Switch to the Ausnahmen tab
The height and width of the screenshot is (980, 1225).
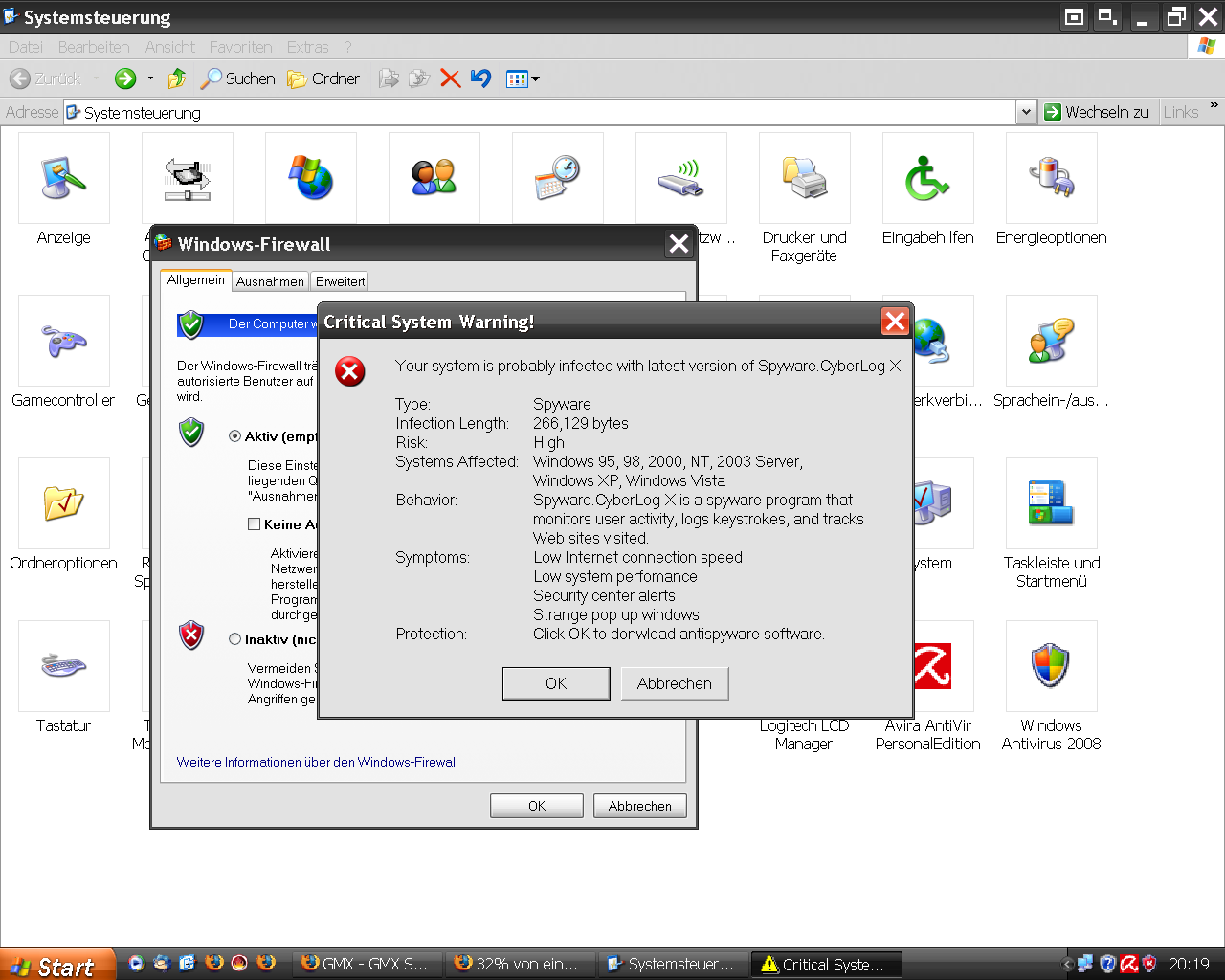pos(270,281)
